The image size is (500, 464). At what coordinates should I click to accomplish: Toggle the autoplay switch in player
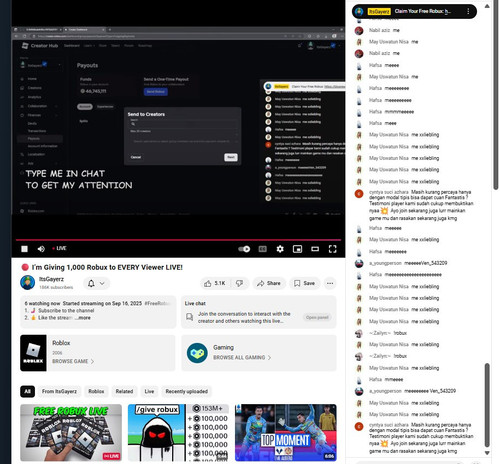pos(244,249)
